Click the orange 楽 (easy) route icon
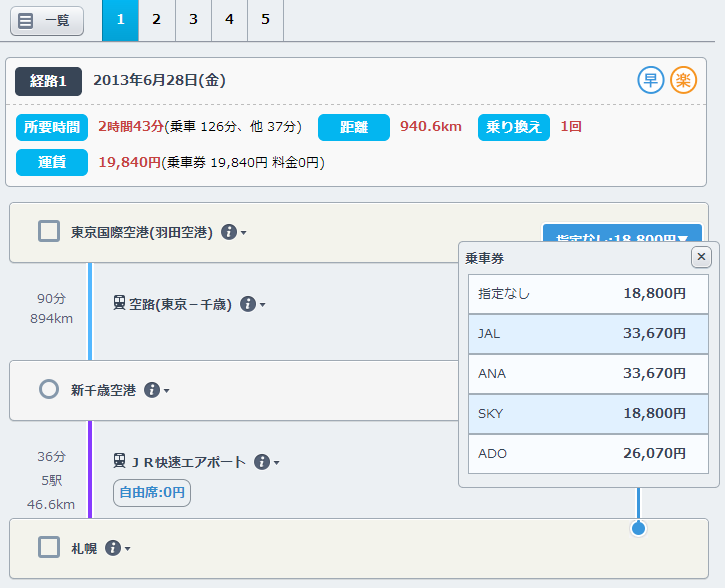This screenshot has width=725, height=588. tap(684, 80)
